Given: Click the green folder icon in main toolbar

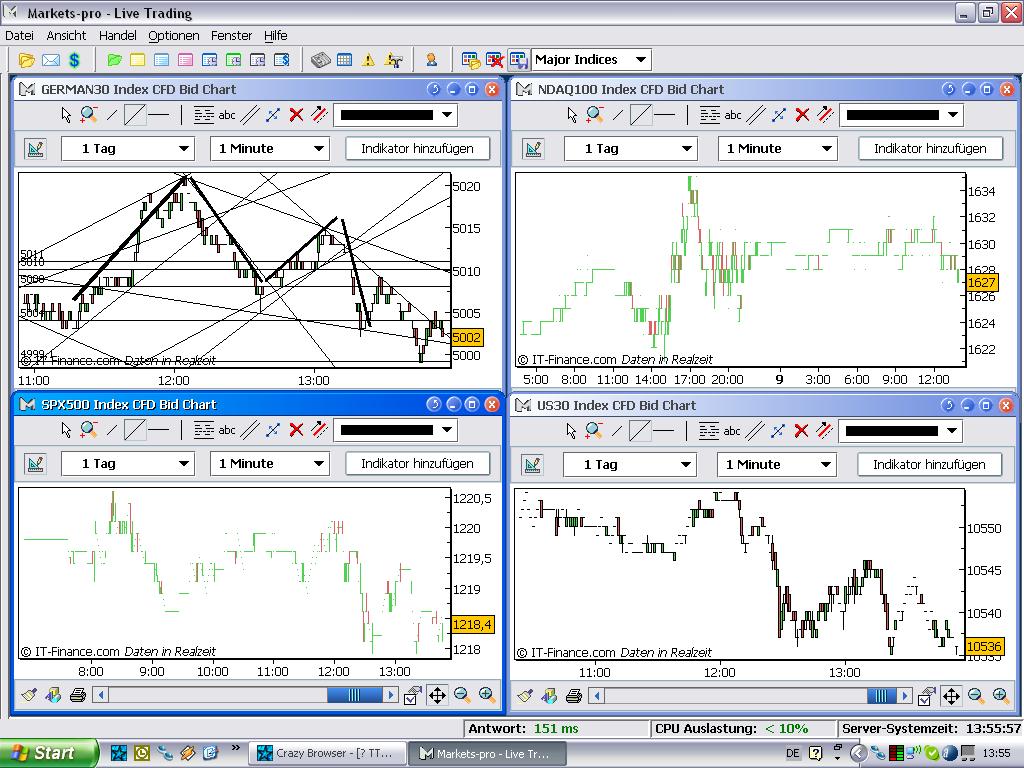Looking at the screenshot, I should click(x=114, y=60).
